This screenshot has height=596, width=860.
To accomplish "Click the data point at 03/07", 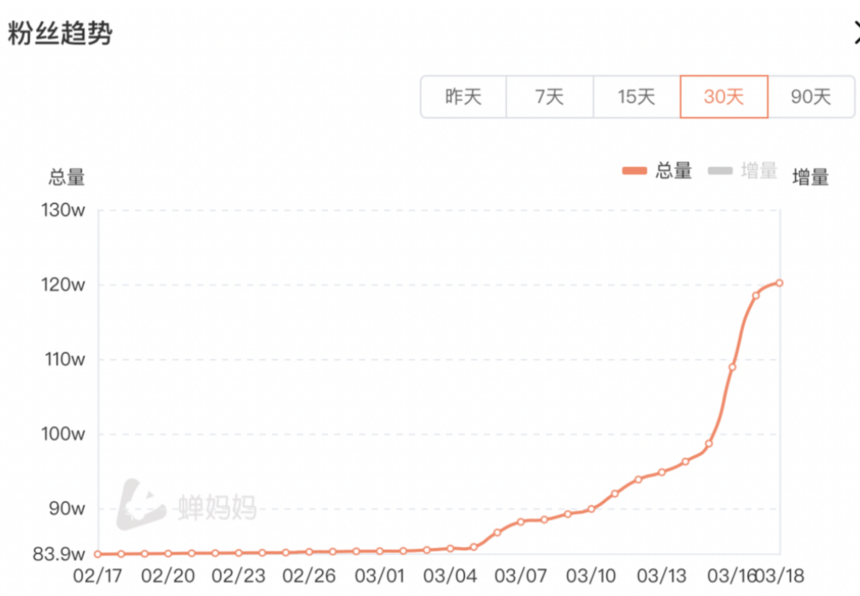I will [521, 522].
